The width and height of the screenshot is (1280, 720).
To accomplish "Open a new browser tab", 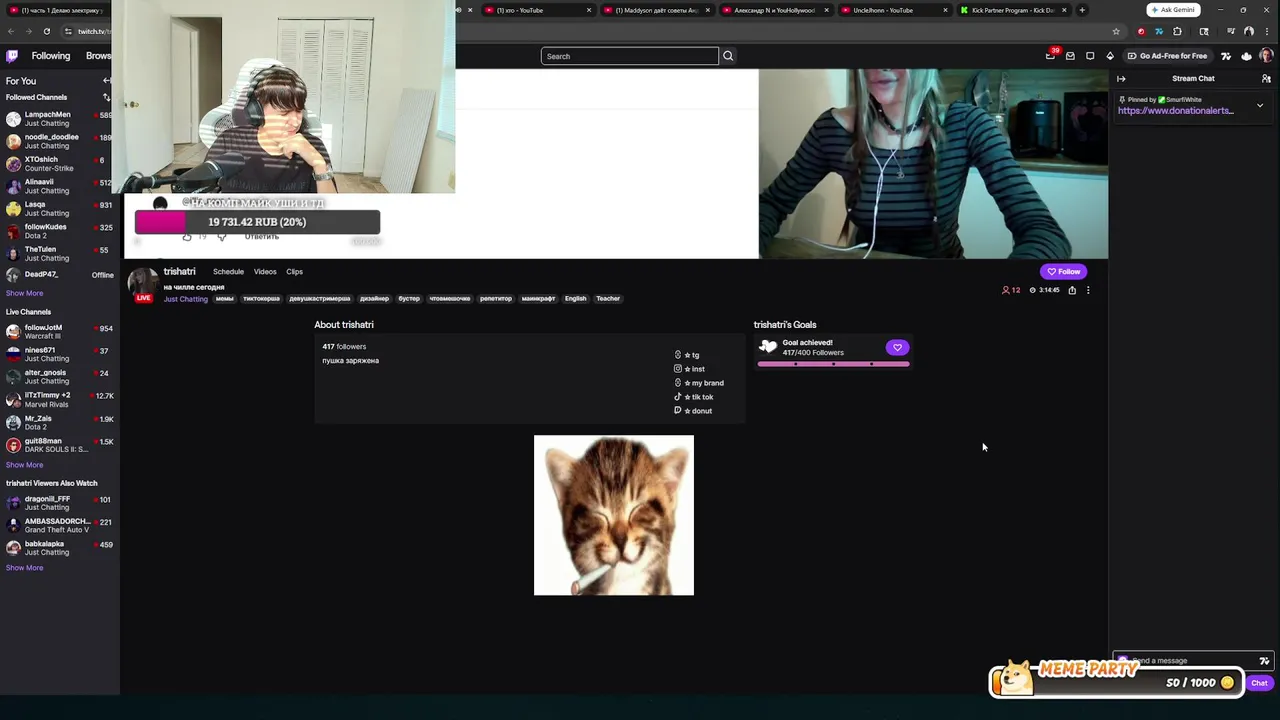I will click(x=1082, y=10).
